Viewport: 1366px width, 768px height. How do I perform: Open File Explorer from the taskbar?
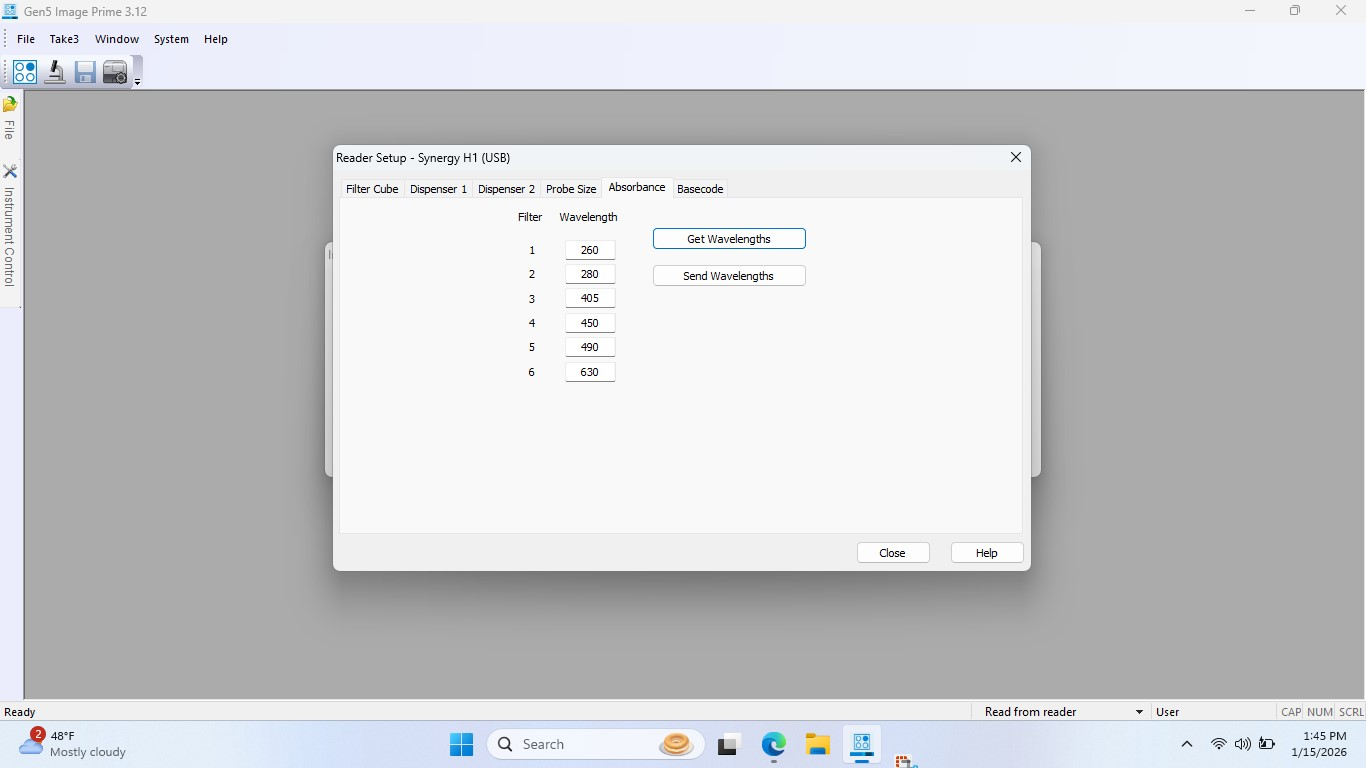(818, 744)
